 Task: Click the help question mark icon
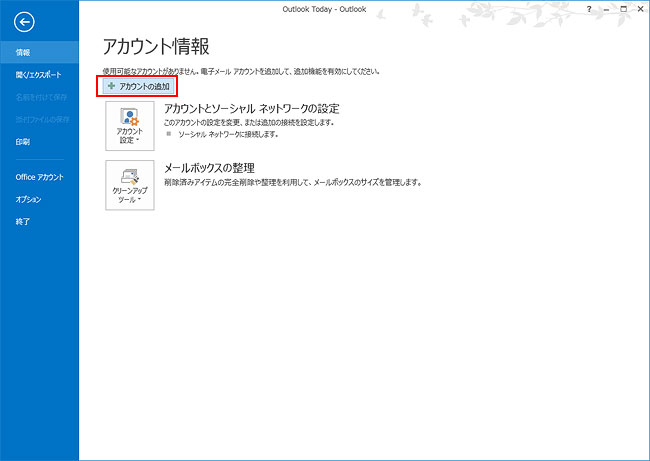point(589,9)
